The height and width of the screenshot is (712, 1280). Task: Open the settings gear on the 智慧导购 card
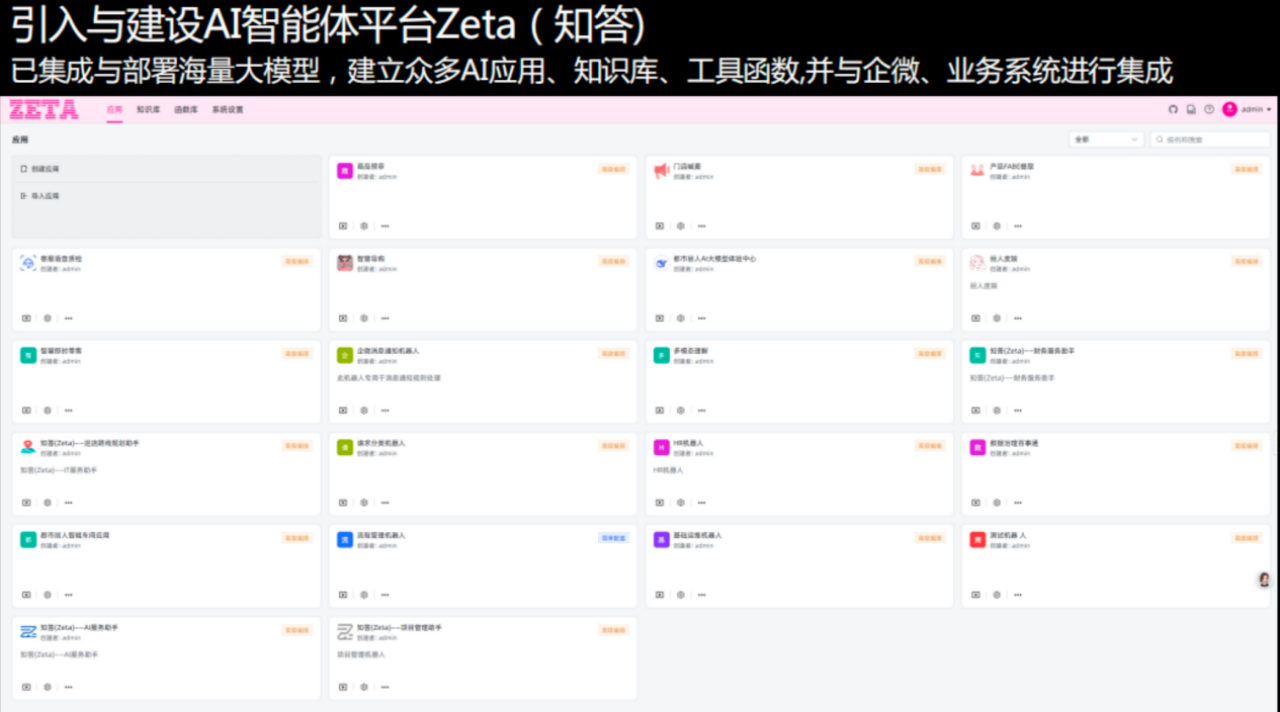(363, 318)
